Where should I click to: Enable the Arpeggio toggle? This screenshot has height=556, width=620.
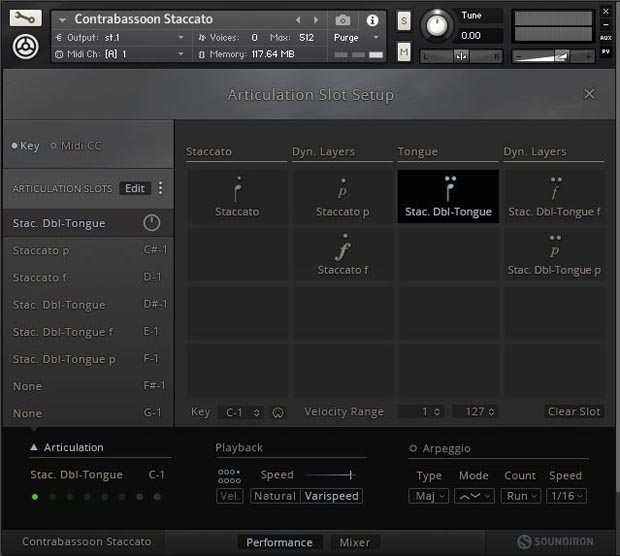click(x=413, y=449)
